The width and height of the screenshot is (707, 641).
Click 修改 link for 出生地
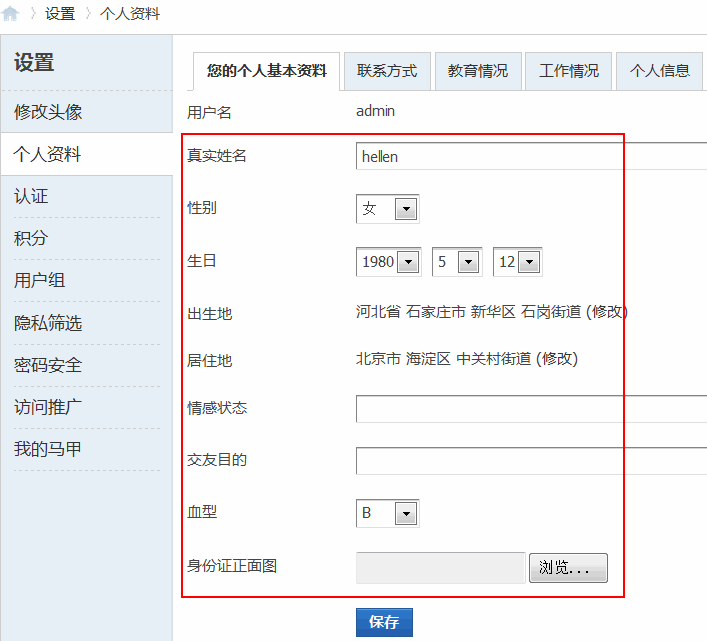pos(607,312)
